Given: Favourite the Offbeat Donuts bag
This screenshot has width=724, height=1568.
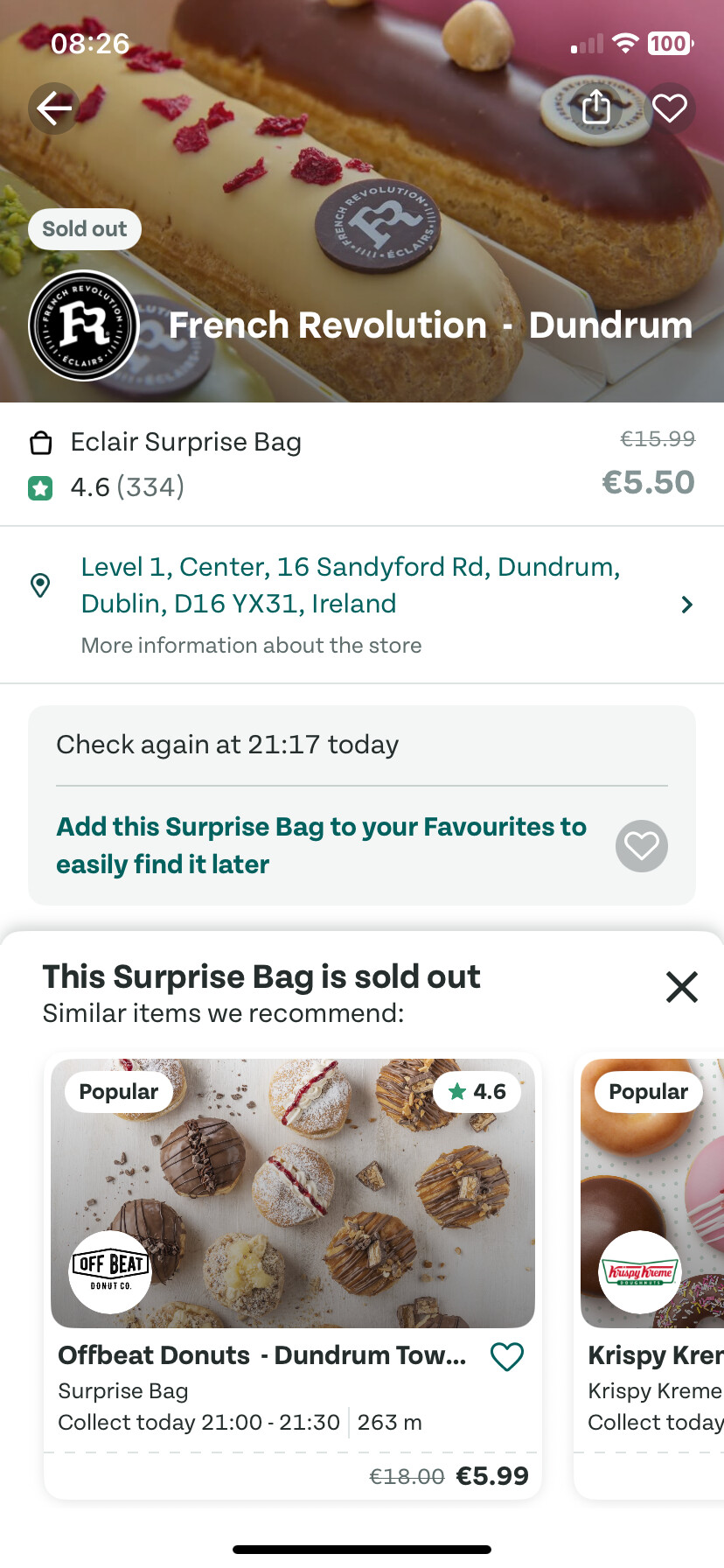Looking at the screenshot, I should [x=507, y=1356].
